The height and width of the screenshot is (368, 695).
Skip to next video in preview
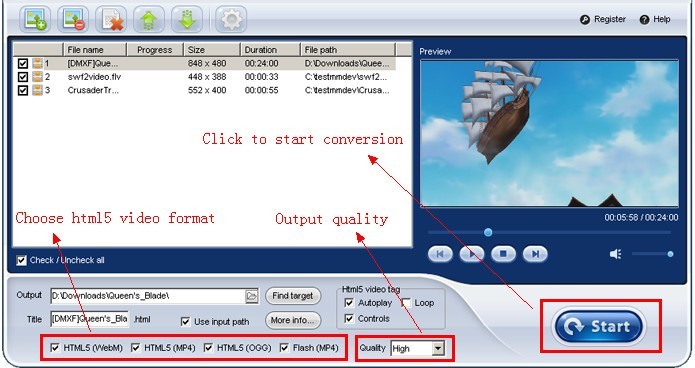(x=535, y=254)
